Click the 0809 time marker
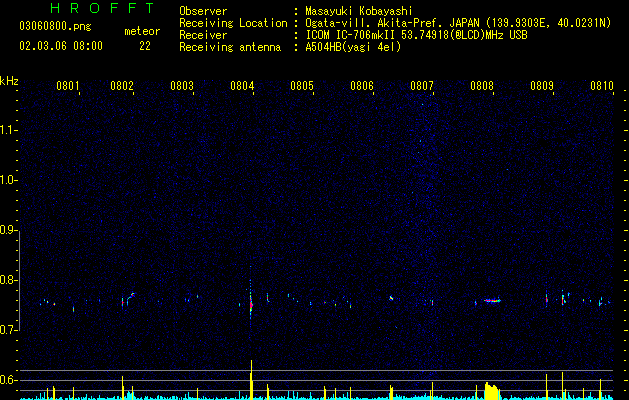This screenshot has width=629, height=400. point(542,86)
